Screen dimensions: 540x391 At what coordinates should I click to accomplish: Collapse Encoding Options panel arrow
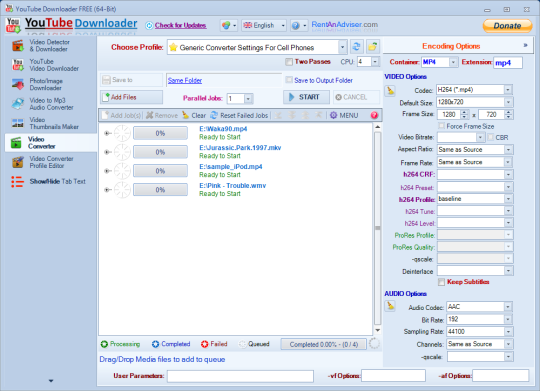(526, 45)
